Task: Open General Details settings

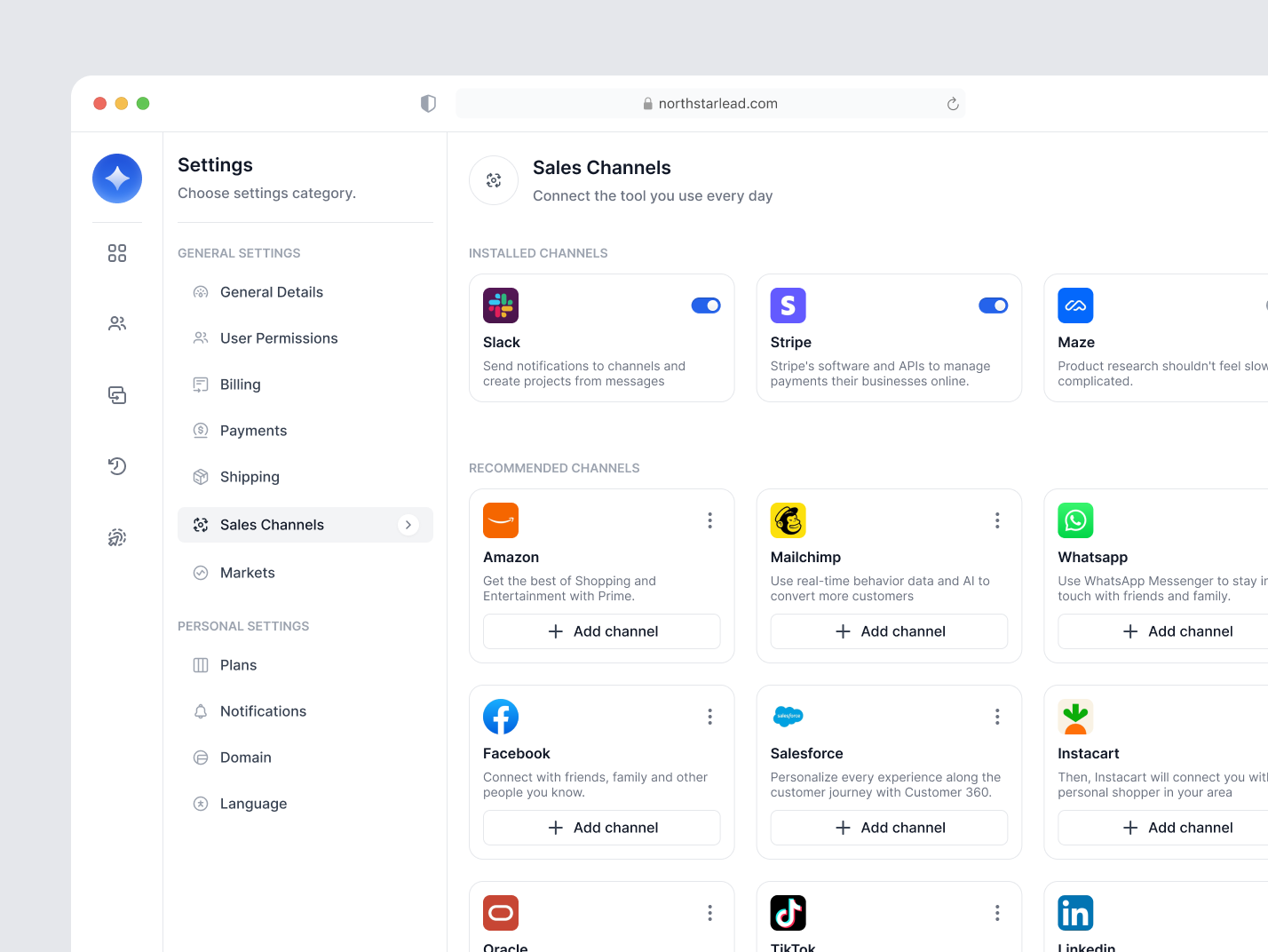Action: 305,292
